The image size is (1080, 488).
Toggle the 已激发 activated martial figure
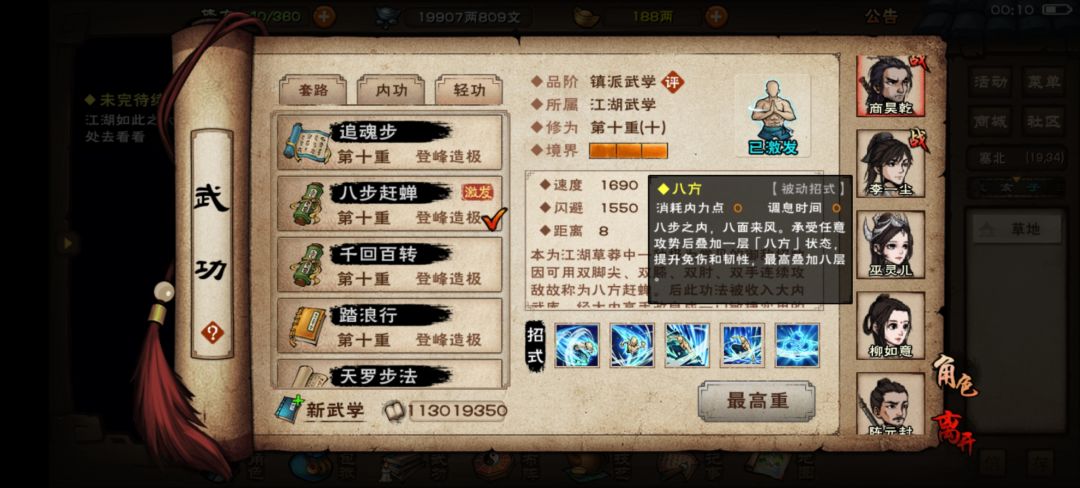[x=772, y=116]
